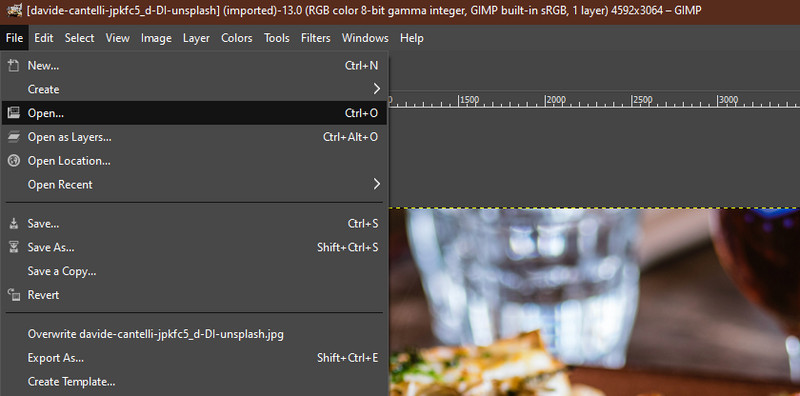Click the New document icon in File menu
The image size is (800, 396).
click(14, 66)
